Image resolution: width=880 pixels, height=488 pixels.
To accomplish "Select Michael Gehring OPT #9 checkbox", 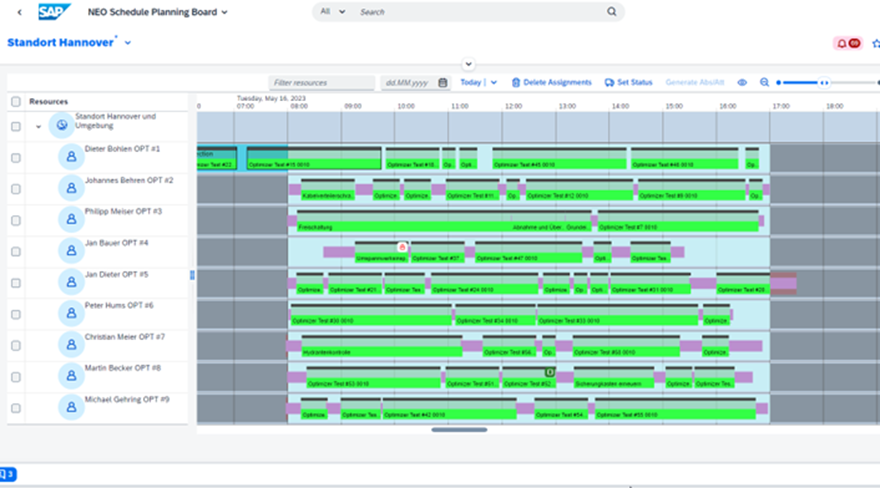I will [16, 408].
